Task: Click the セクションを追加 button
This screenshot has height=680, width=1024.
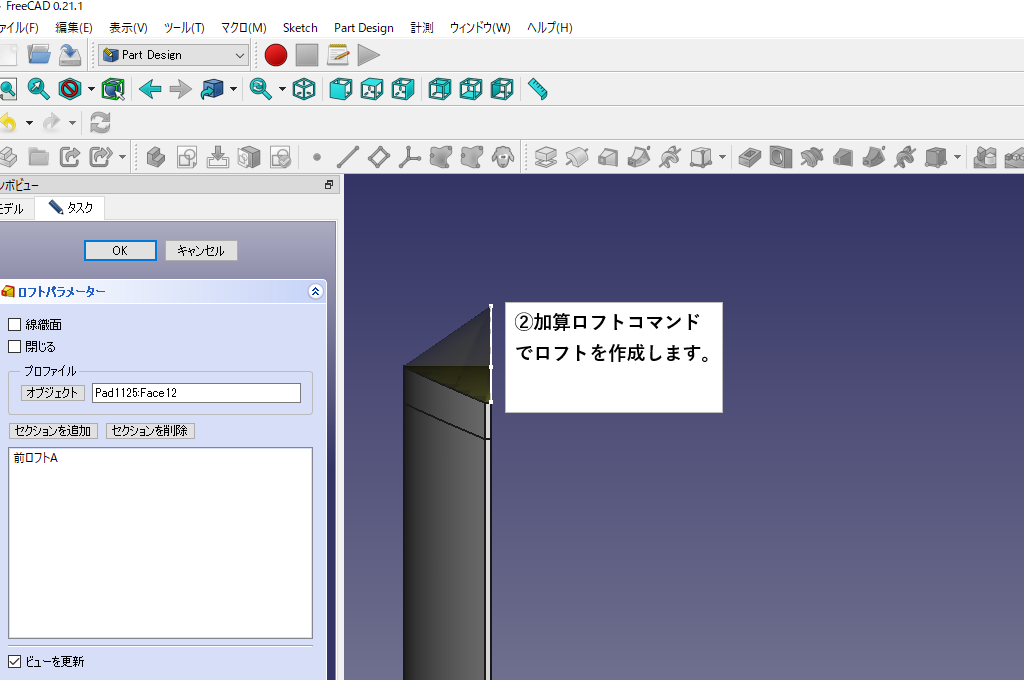Action: [x=54, y=431]
